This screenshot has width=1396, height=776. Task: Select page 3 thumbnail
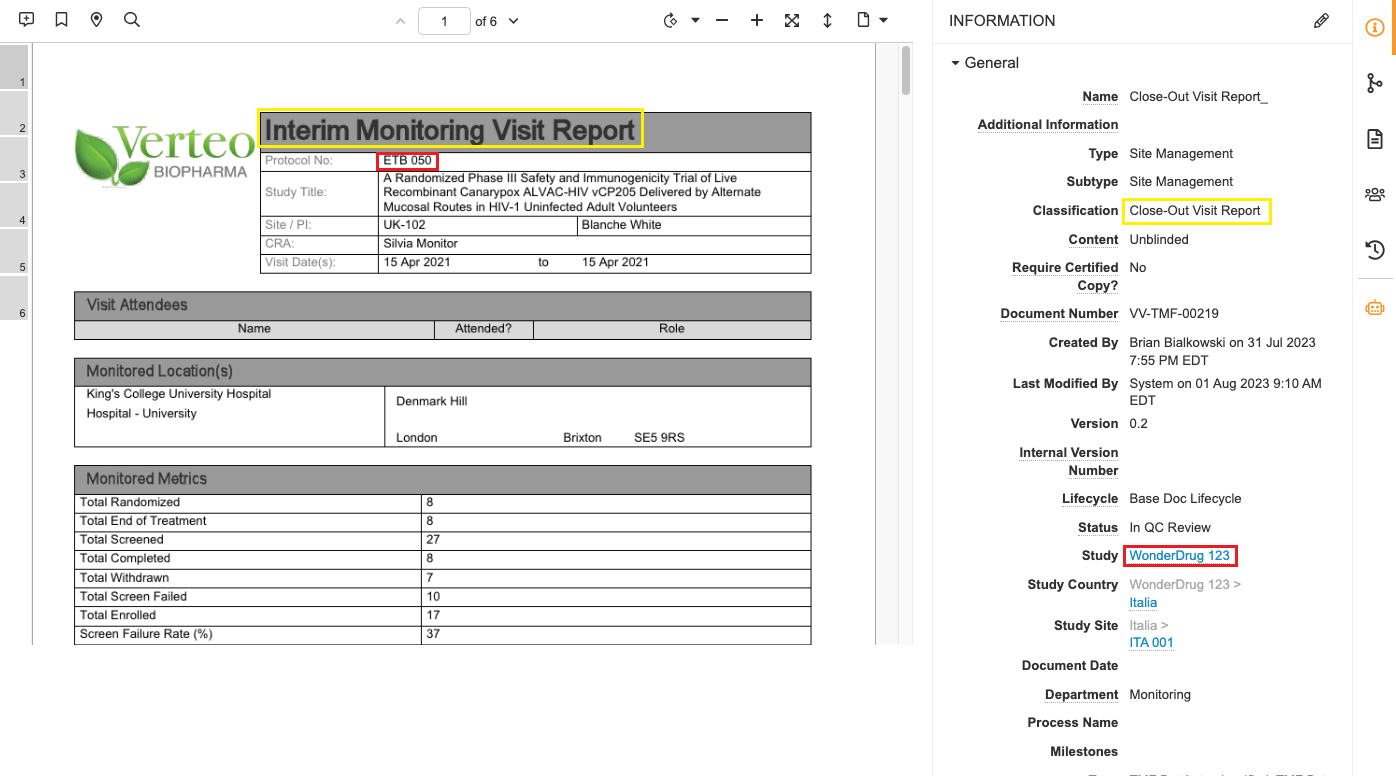[x=14, y=159]
